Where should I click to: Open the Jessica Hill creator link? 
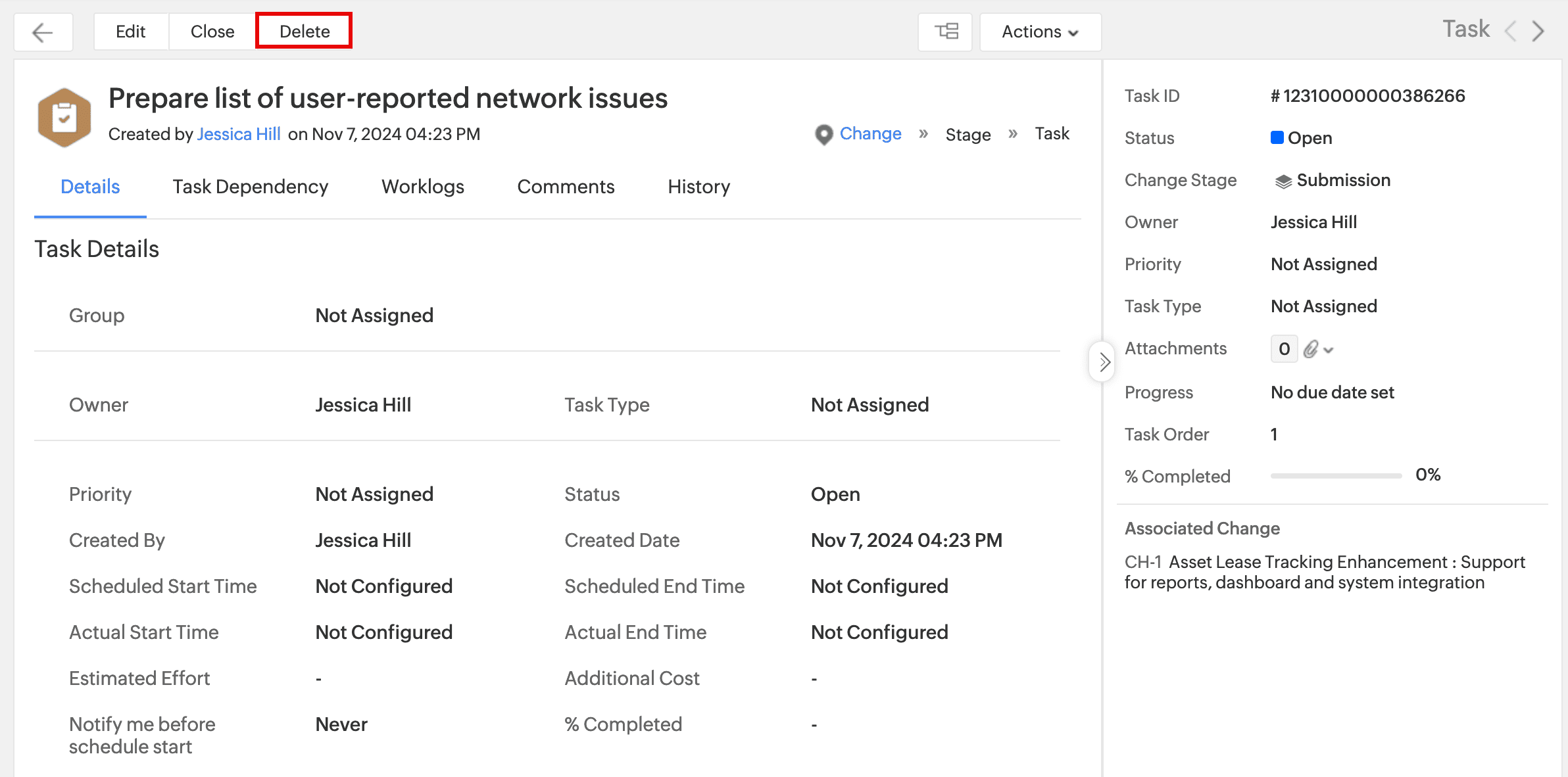point(239,134)
